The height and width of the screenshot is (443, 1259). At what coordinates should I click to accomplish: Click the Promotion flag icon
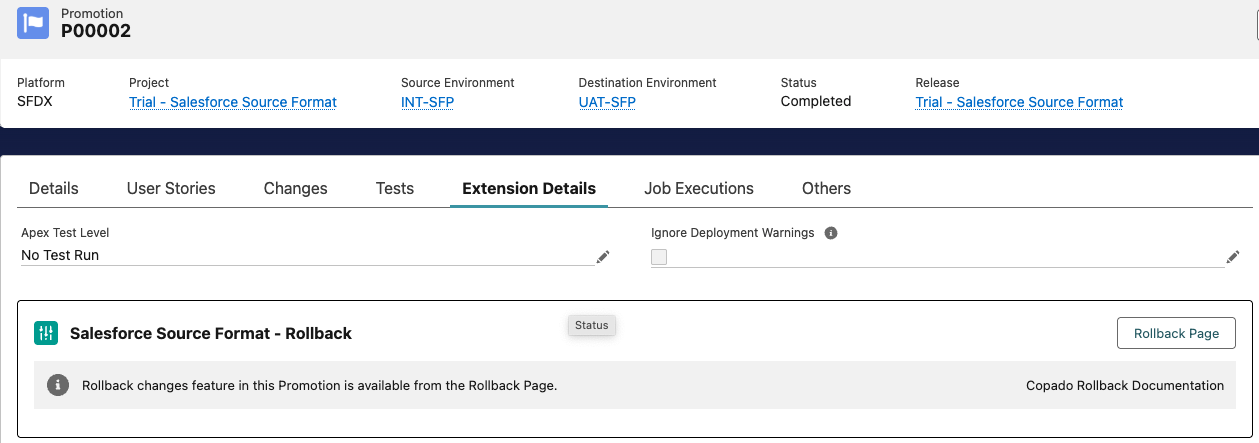tap(33, 22)
